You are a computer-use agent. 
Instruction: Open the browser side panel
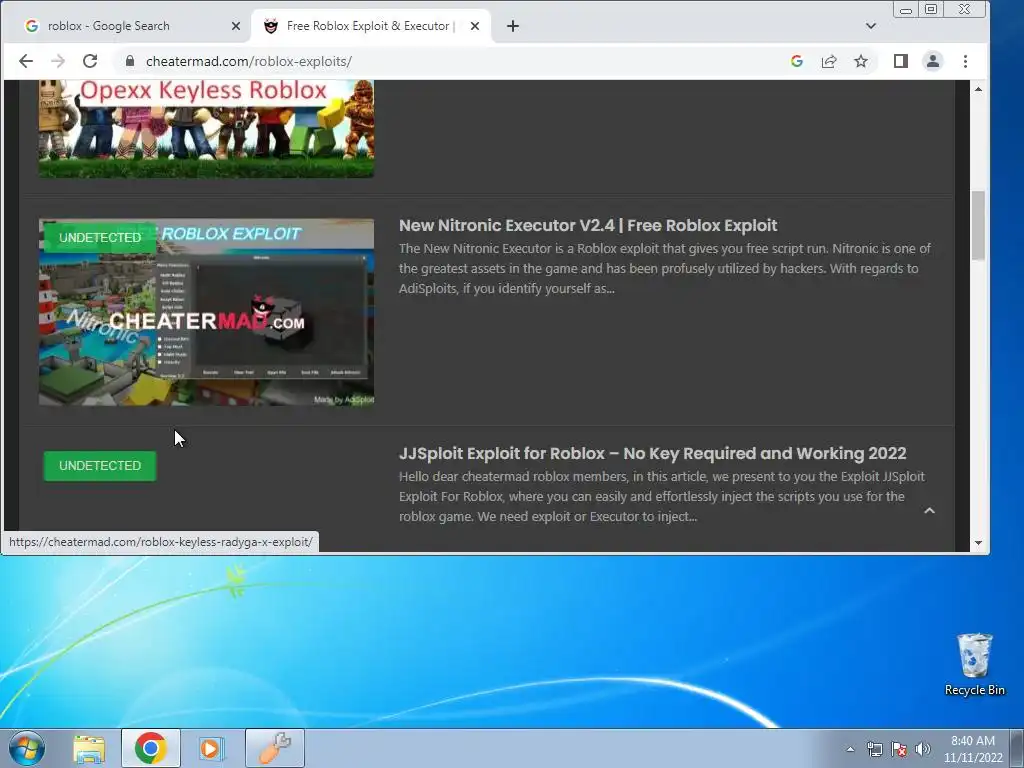click(901, 61)
